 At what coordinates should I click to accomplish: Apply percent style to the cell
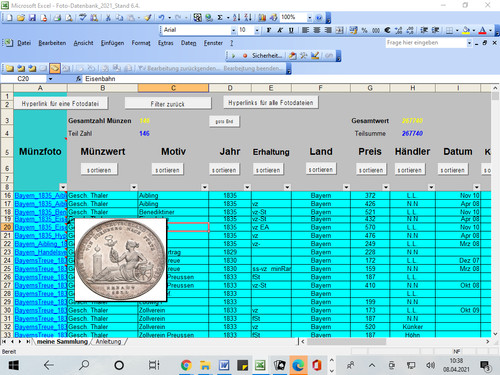pyautogui.click(x=365, y=30)
